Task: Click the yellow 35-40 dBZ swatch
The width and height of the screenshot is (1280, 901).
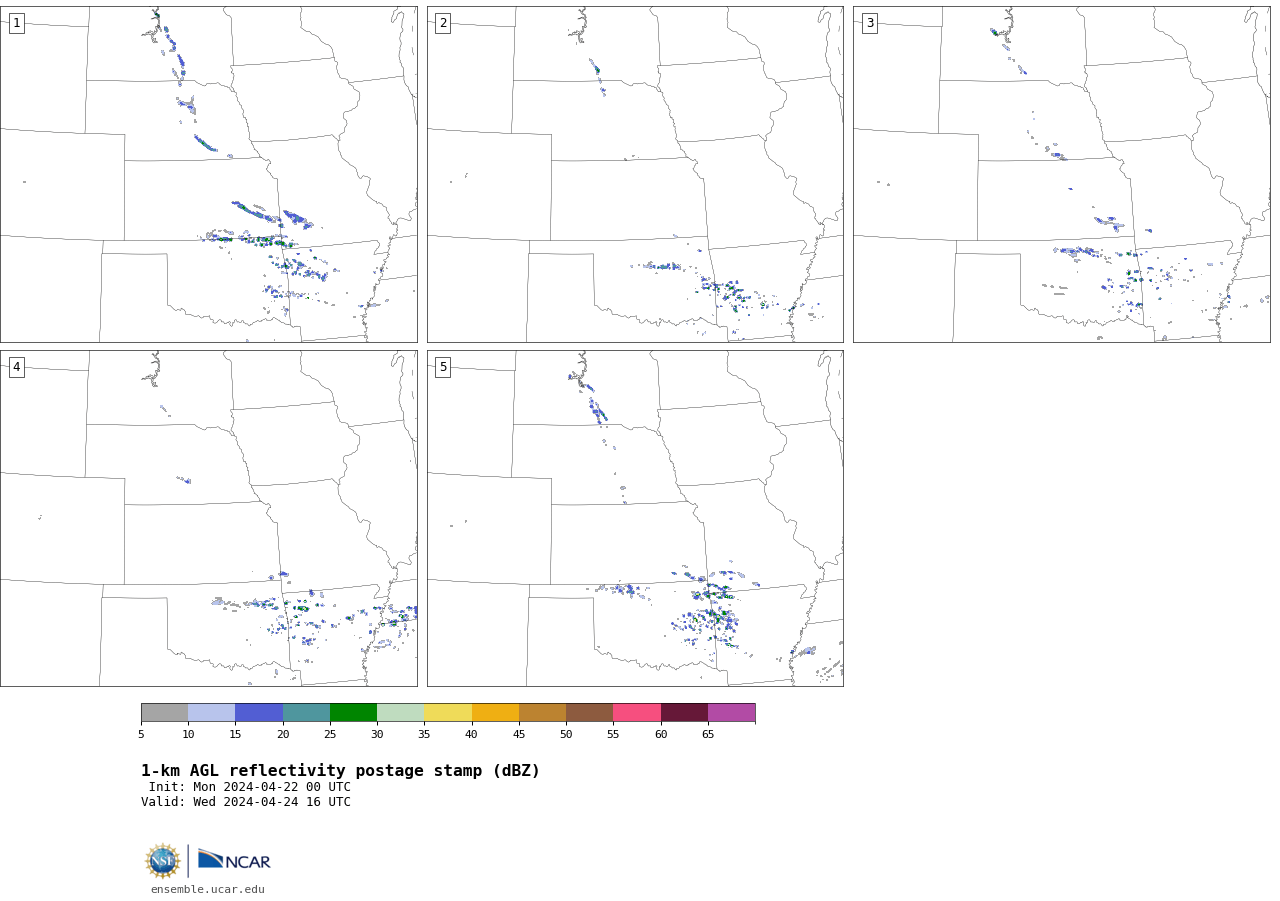Action: pyautogui.click(x=448, y=713)
